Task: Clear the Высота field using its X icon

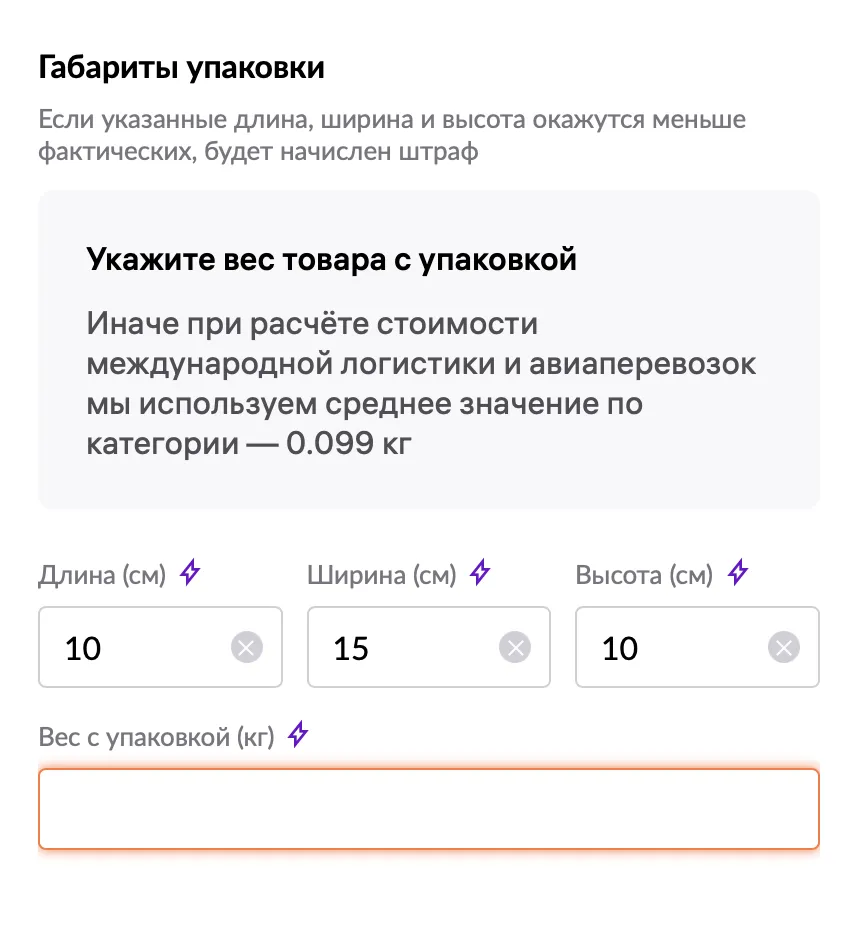Action: [x=783, y=647]
